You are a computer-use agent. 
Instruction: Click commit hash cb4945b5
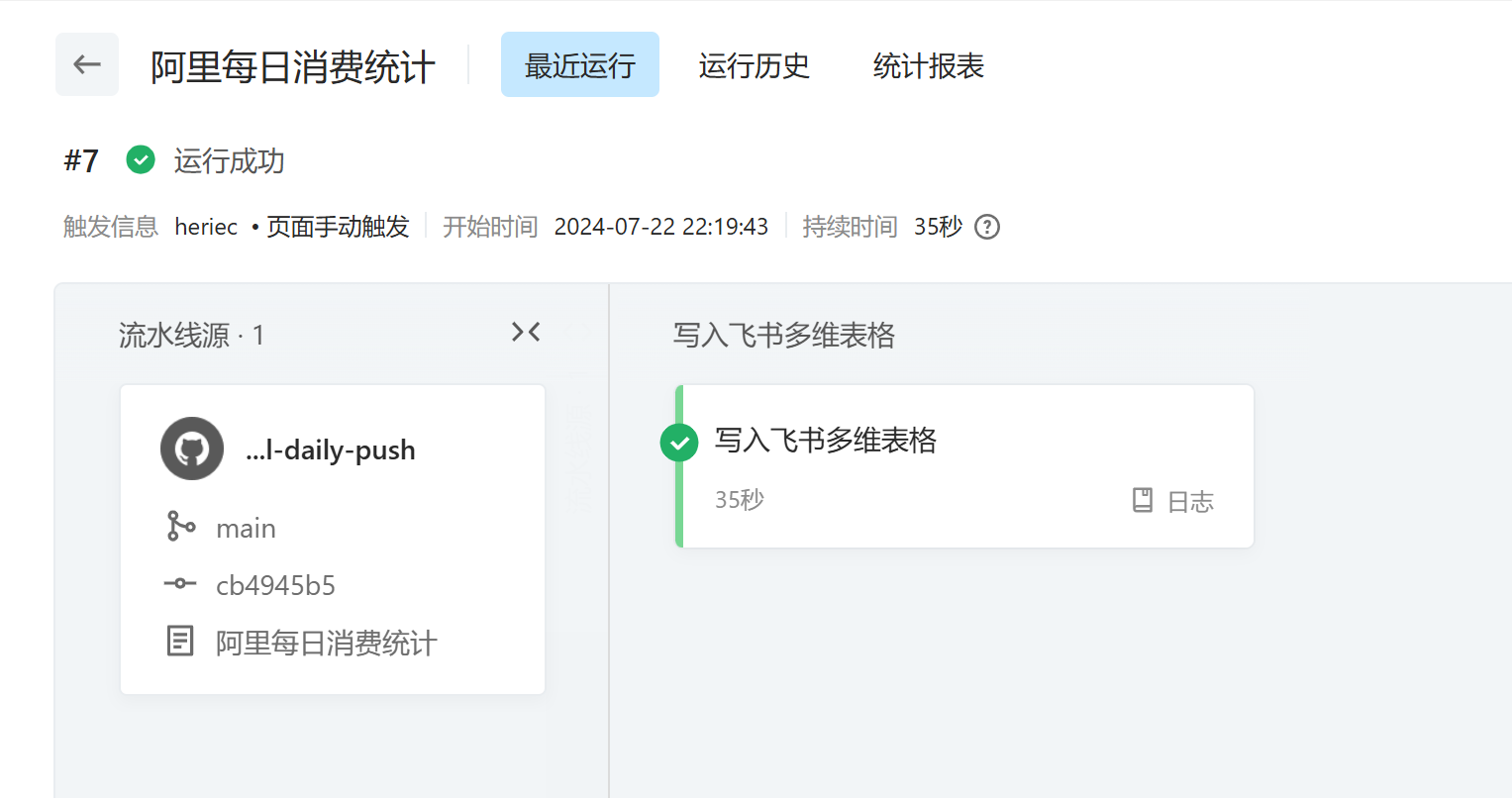pyautogui.click(x=276, y=585)
